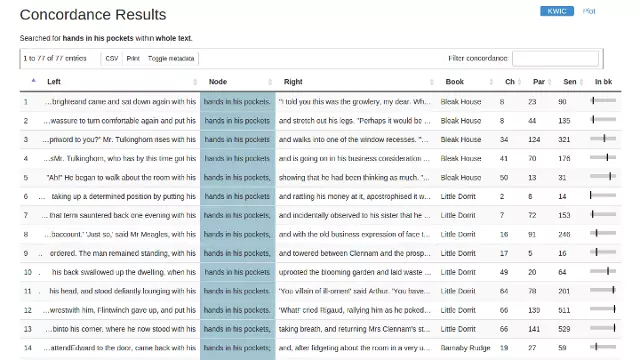Click 'Bleak House' in row 1
This screenshot has width=640, height=360.
coord(461,102)
